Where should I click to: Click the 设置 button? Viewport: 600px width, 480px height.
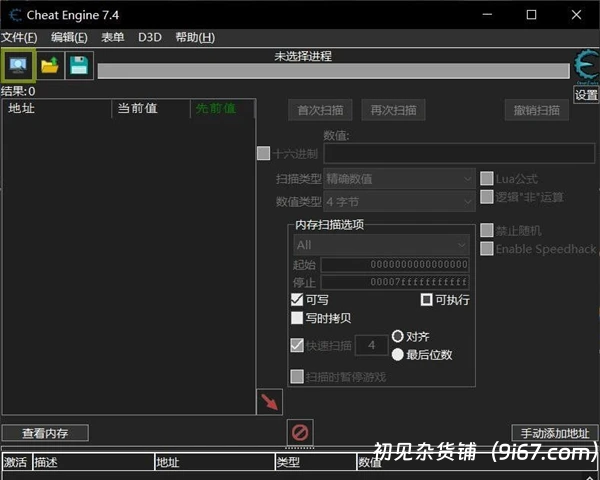[586, 95]
